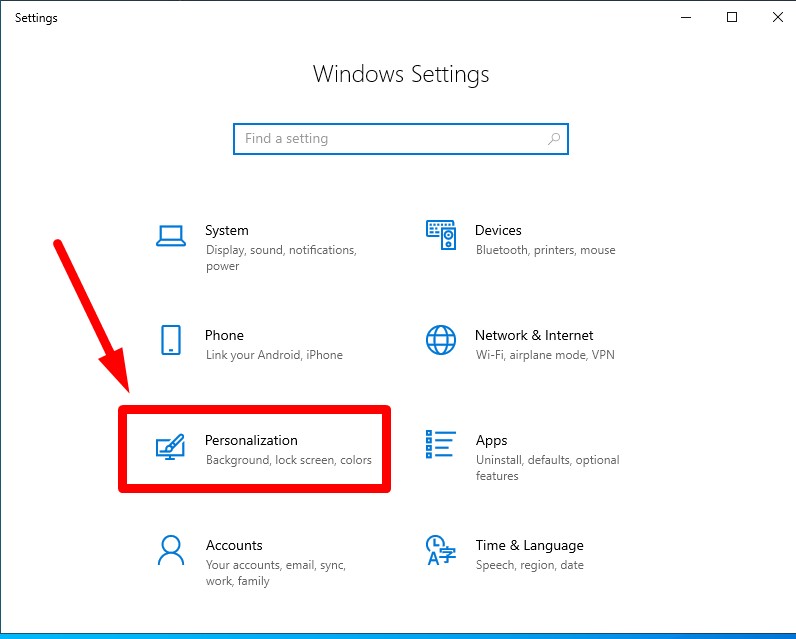Go to the Accounts title text

point(234,545)
